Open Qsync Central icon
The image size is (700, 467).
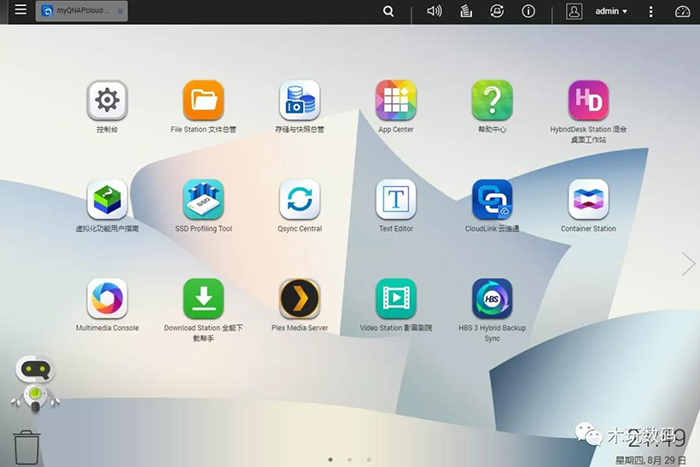pyautogui.click(x=300, y=199)
